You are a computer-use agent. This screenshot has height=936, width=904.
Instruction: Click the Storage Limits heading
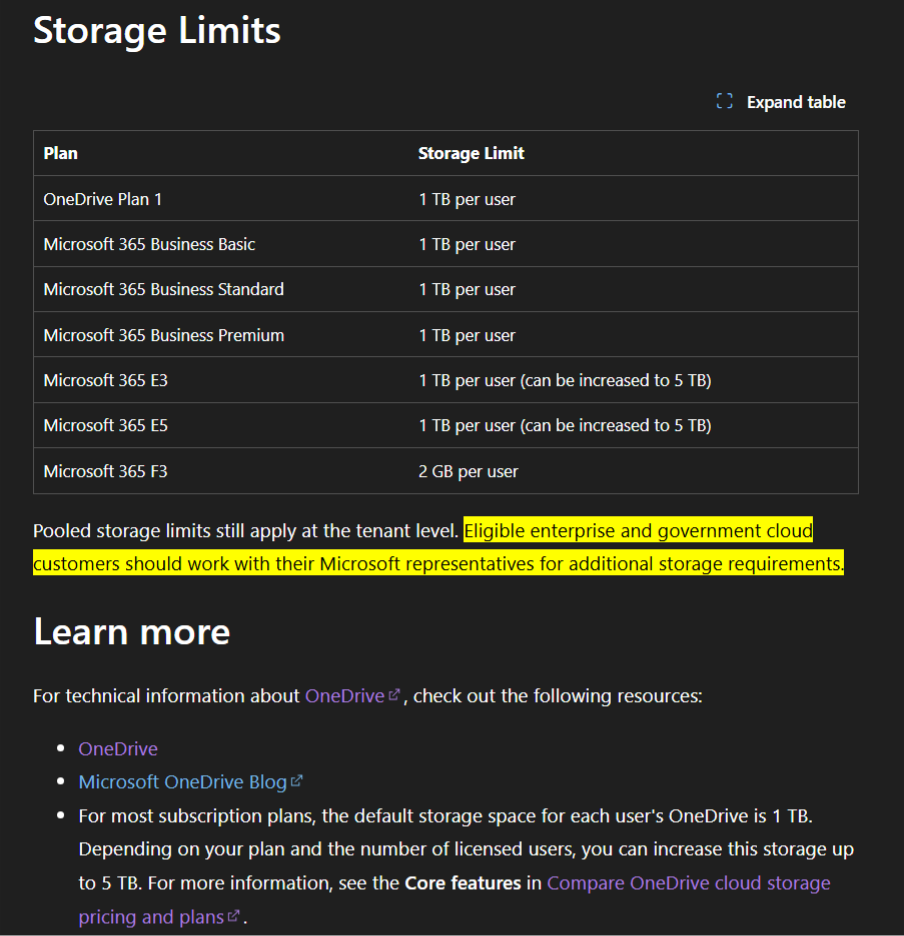click(157, 30)
